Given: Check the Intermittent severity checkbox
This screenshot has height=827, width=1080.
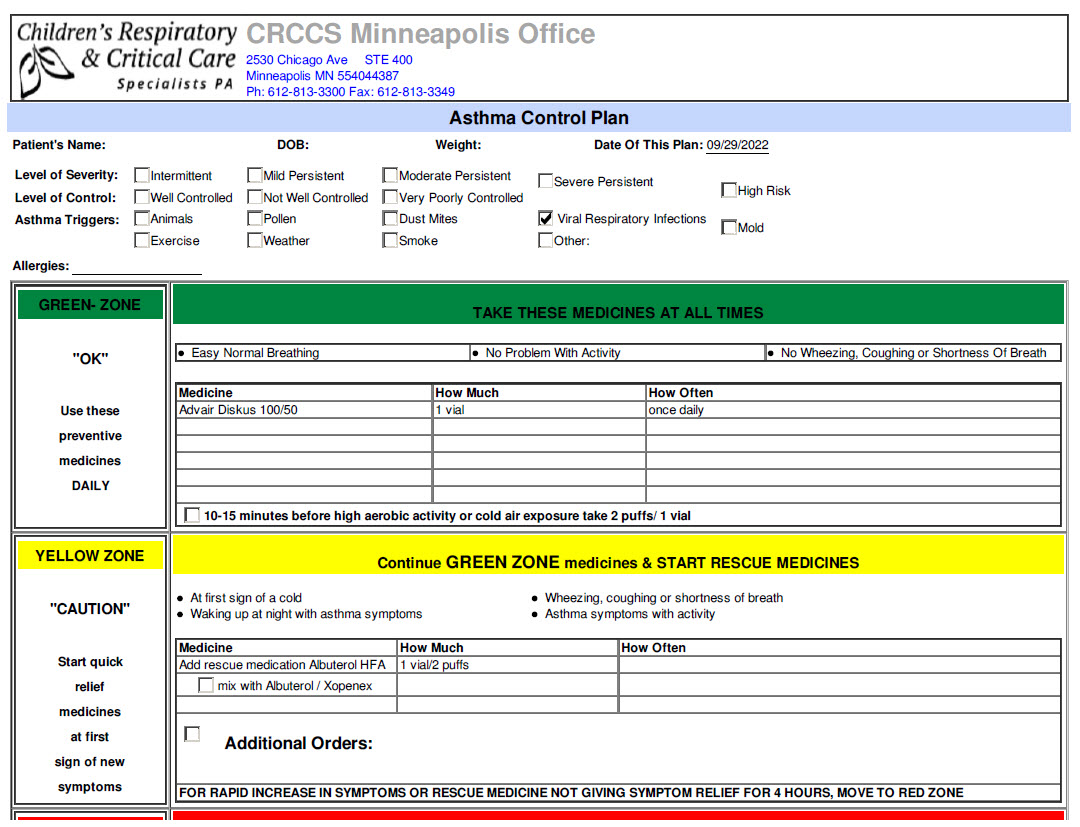Looking at the screenshot, I should pyautogui.click(x=142, y=176).
